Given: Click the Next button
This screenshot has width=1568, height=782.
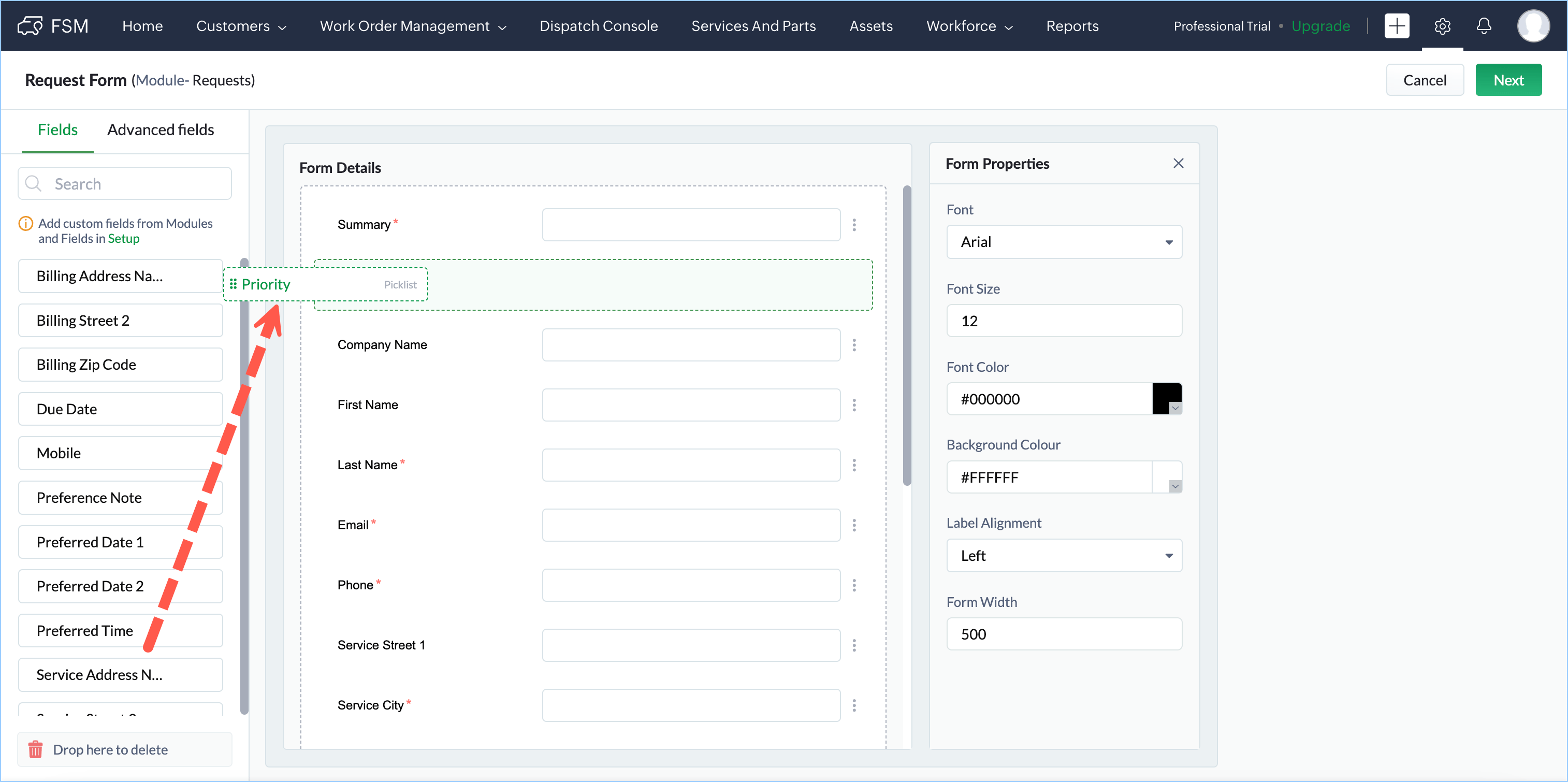Looking at the screenshot, I should click(1508, 80).
